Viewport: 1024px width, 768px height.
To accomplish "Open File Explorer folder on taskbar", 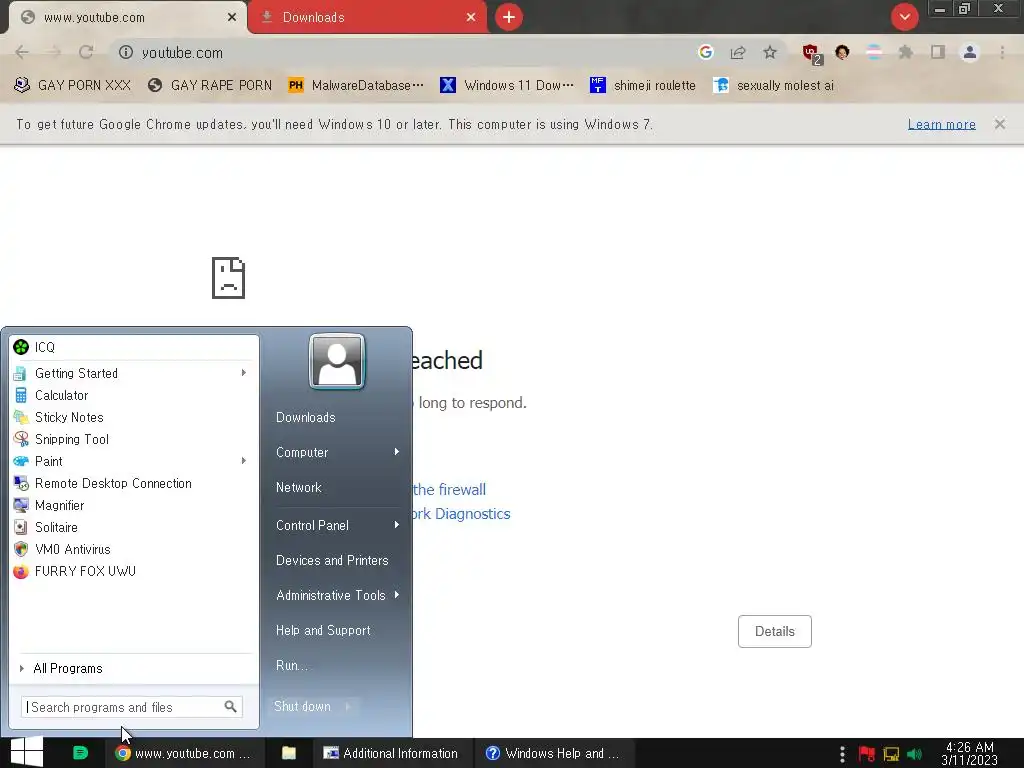I will (289, 753).
